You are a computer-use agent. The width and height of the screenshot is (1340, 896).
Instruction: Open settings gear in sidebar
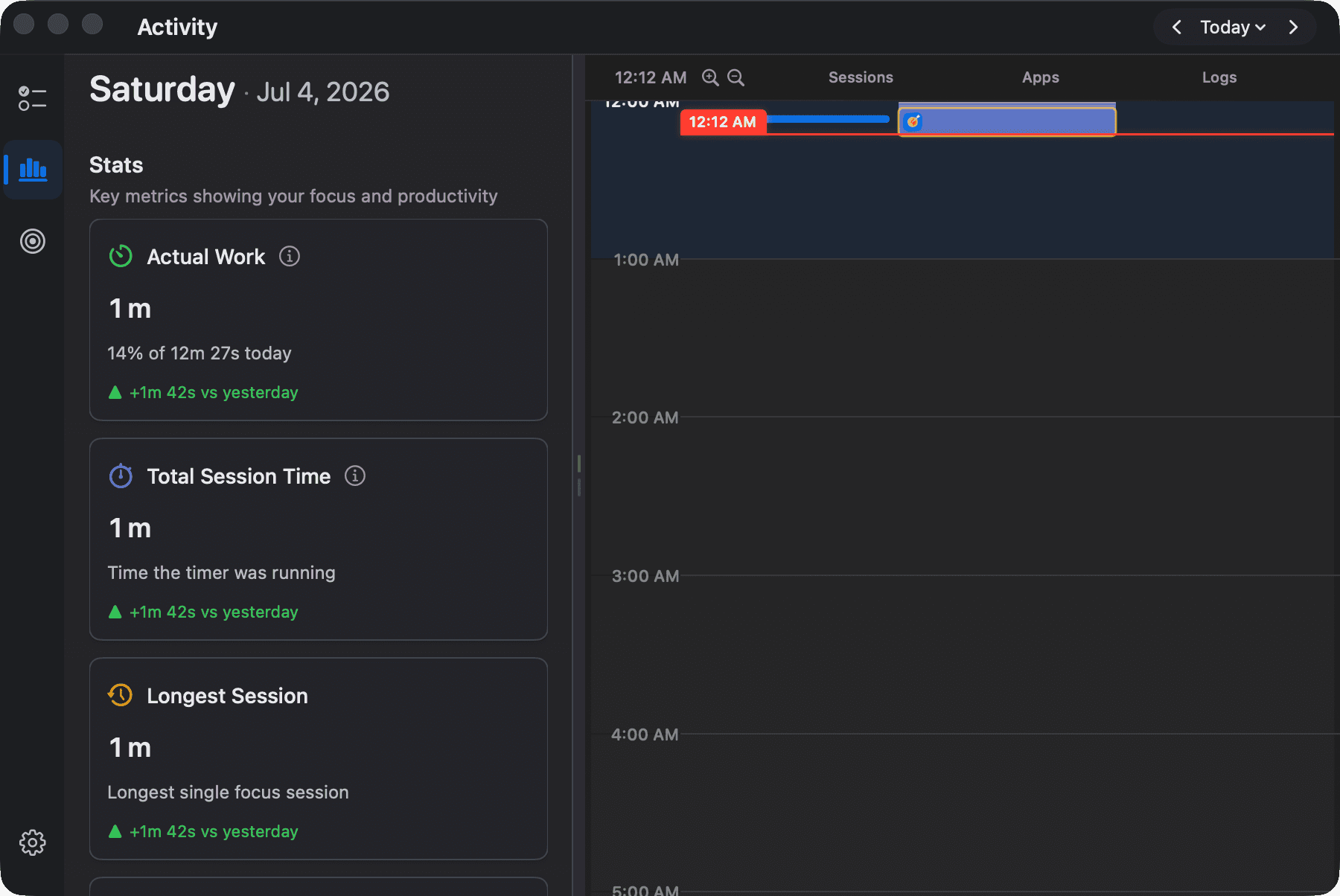click(33, 842)
